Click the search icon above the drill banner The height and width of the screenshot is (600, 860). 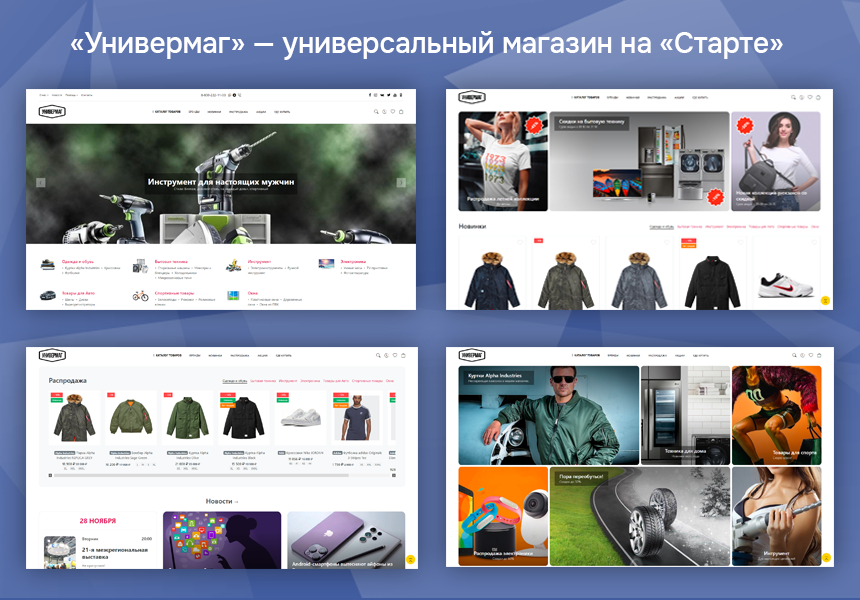point(376,112)
